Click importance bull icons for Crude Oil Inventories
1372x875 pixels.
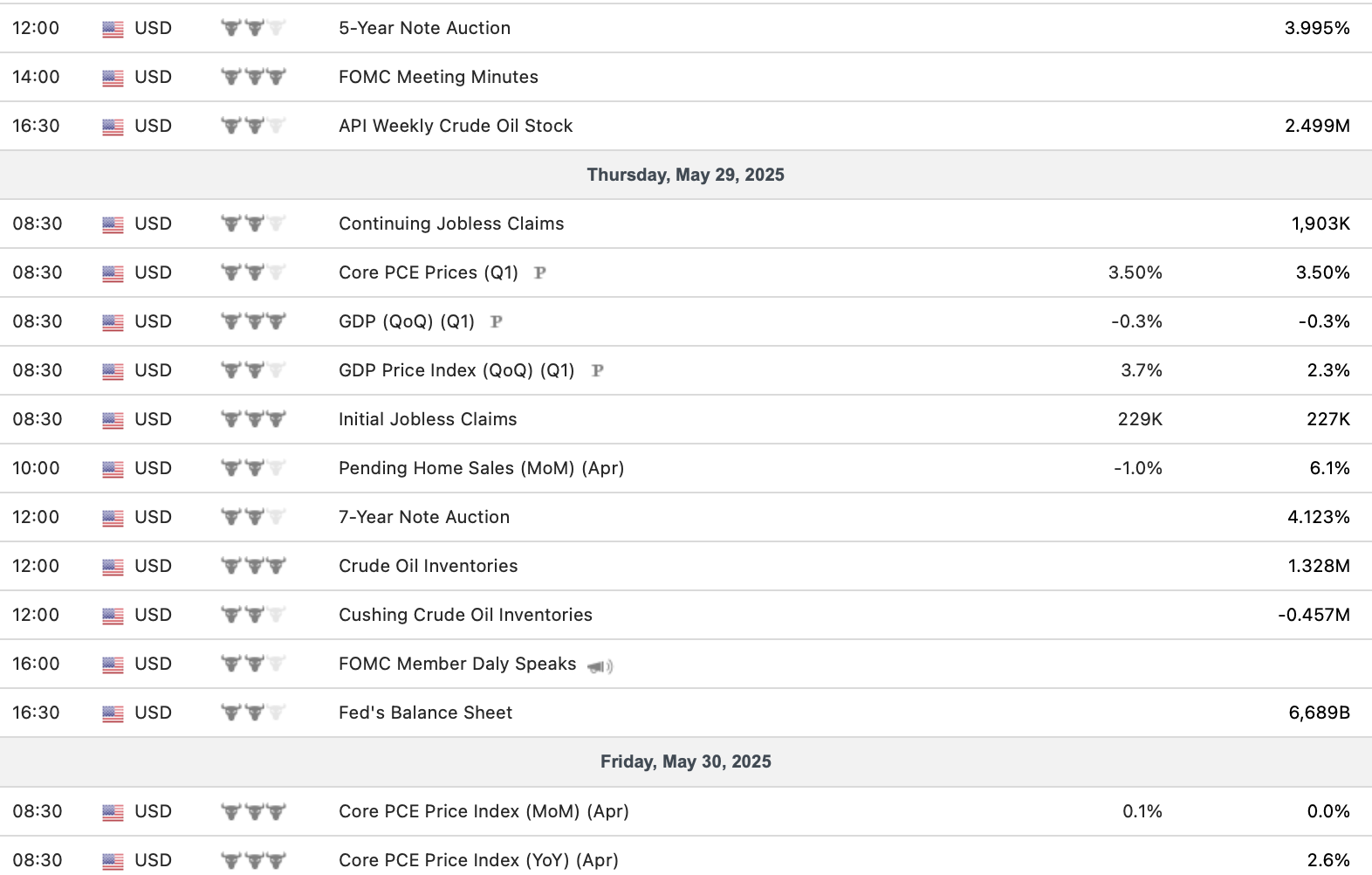(x=253, y=566)
